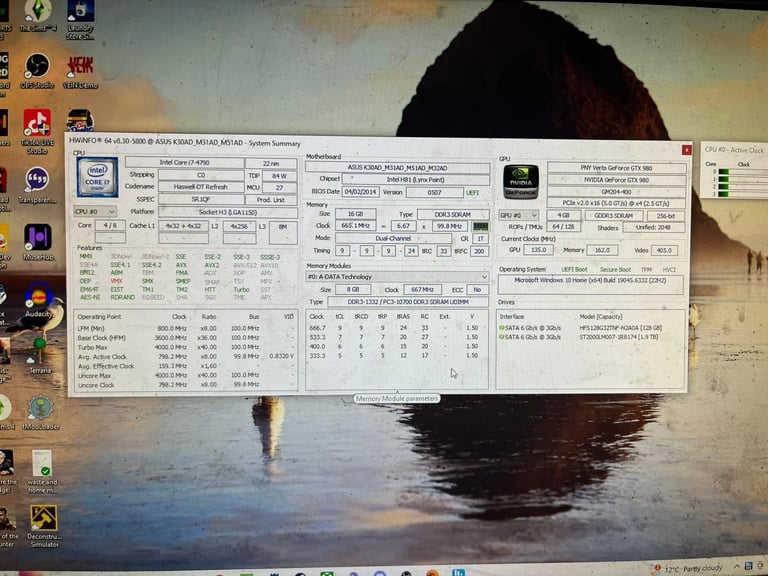This screenshot has height=576, width=768.
Task: Click the Microsoft Windows 10 Home operating system field
Action: tap(590, 284)
